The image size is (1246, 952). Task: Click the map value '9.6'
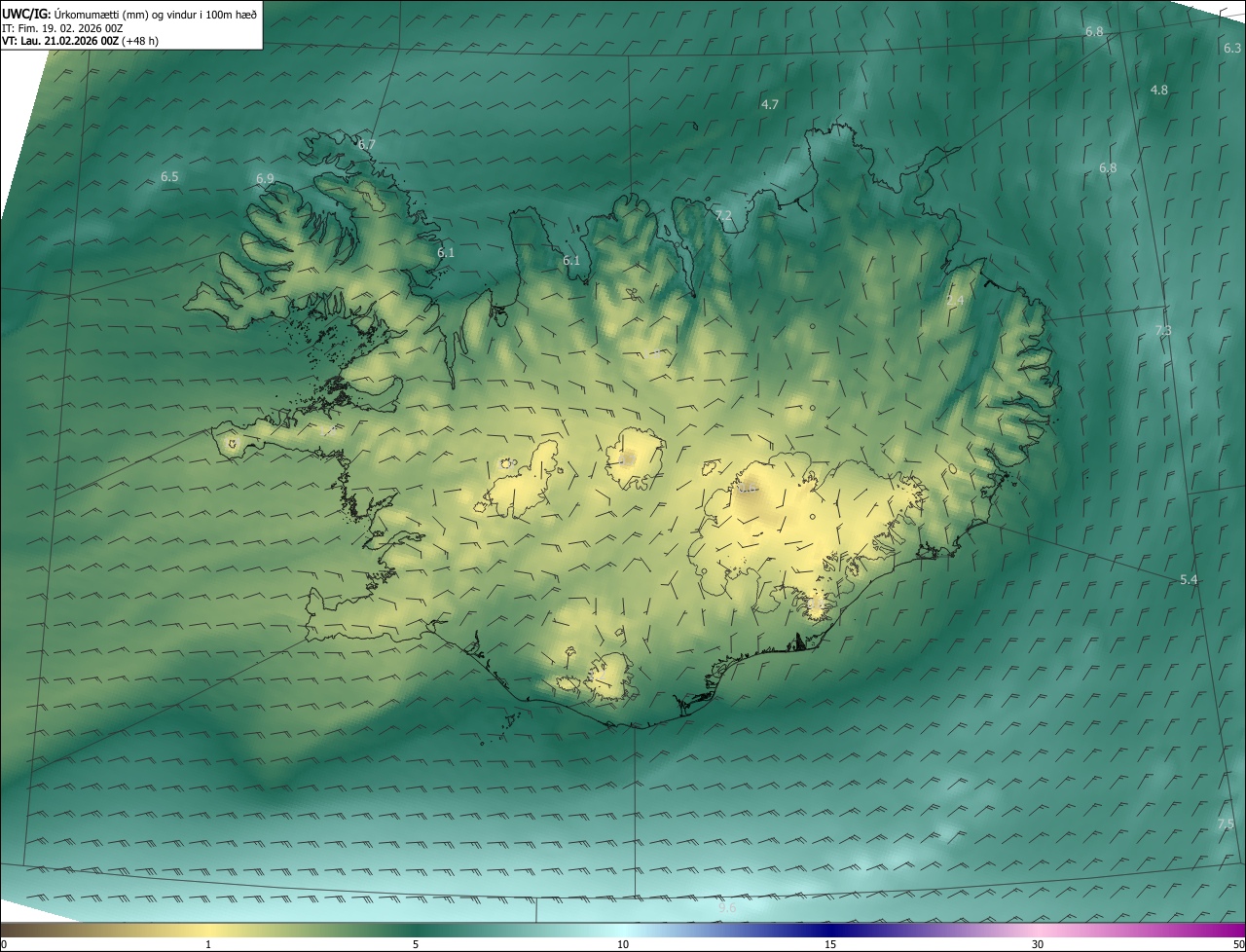pos(727,907)
